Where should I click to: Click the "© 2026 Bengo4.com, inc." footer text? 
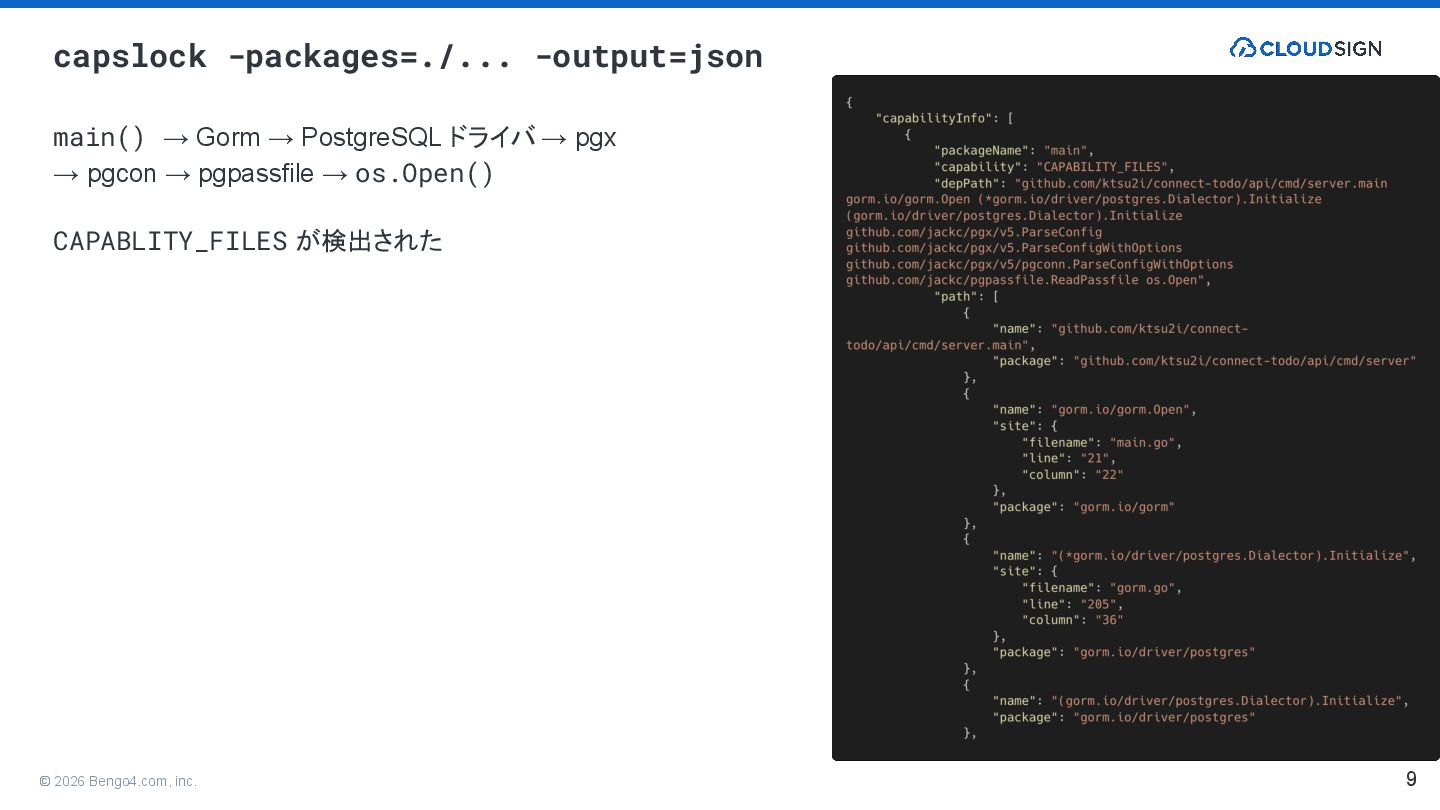(118, 781)
